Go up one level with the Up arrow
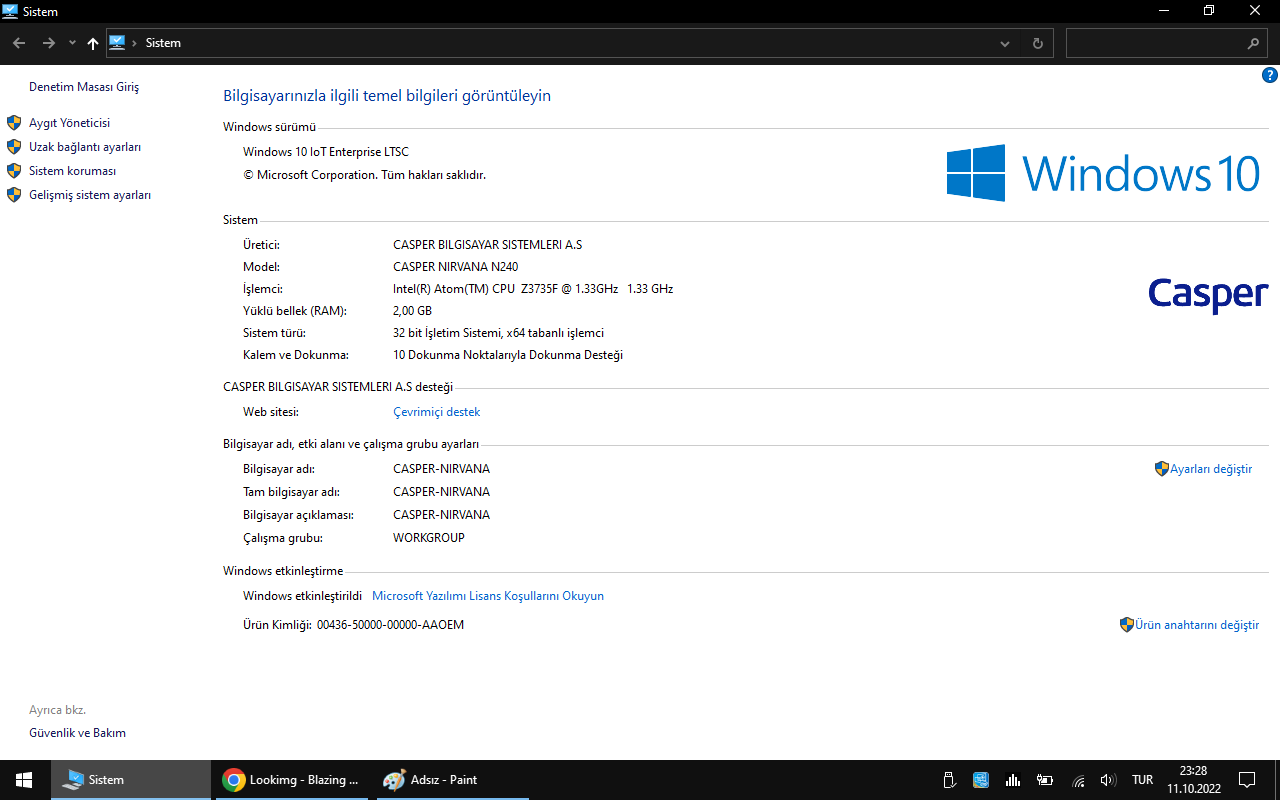Screen dimensions: 1280x800 (x=93, y=43)
